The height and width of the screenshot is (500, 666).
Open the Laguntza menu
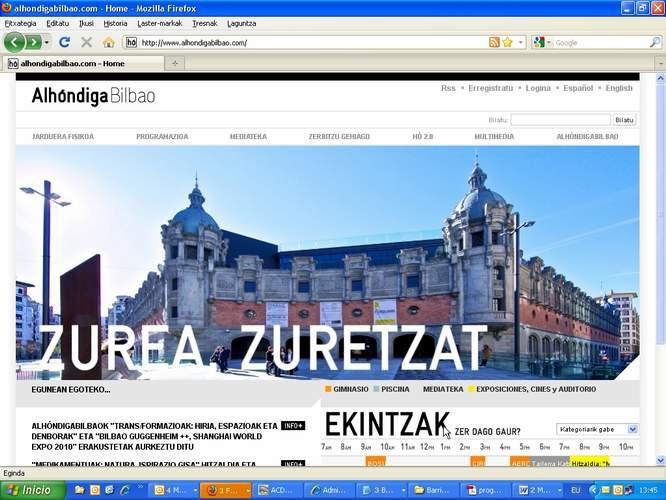[x=241, y=23]
